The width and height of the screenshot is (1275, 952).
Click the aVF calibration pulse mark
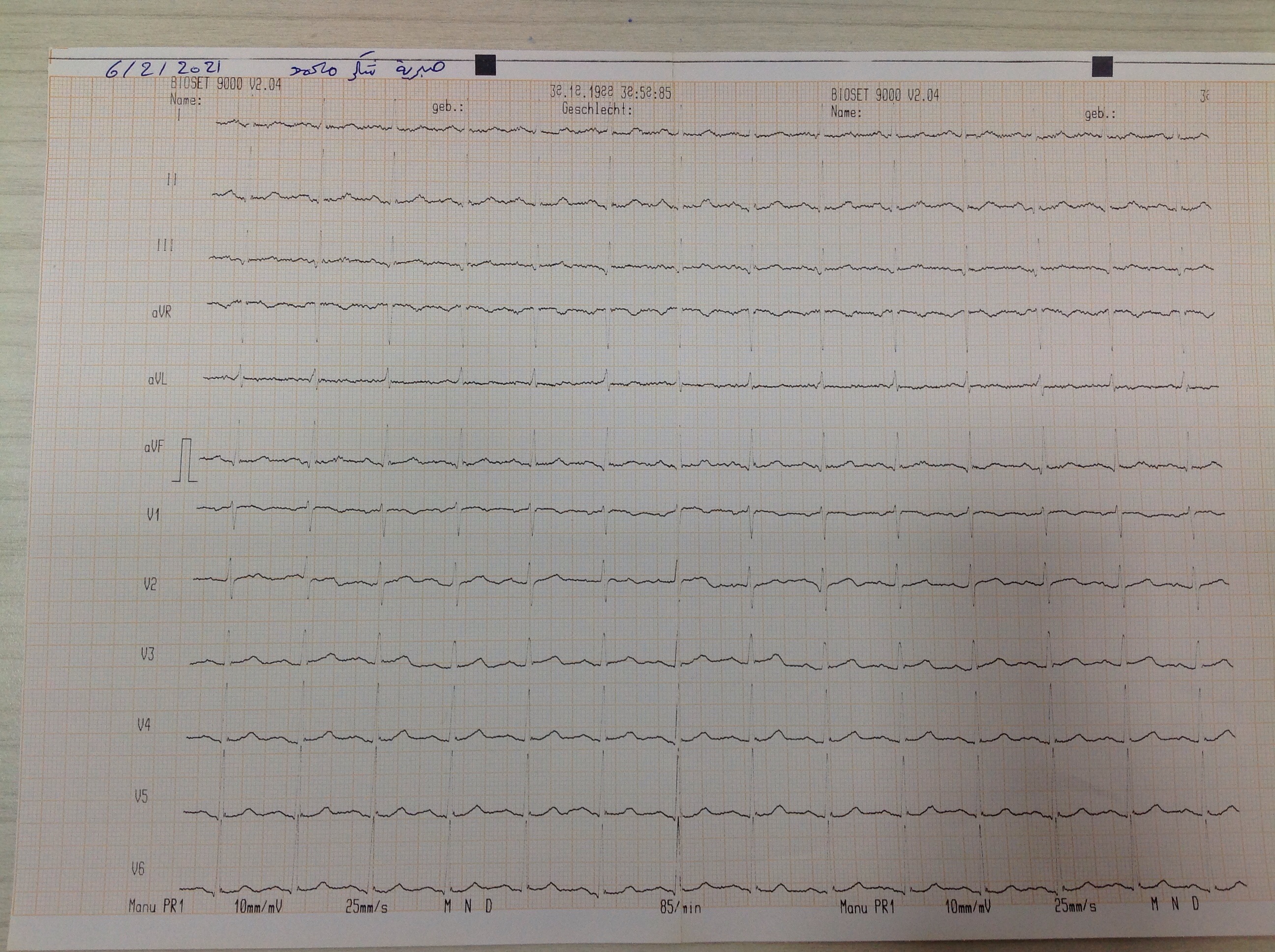(x=185, y=460)
